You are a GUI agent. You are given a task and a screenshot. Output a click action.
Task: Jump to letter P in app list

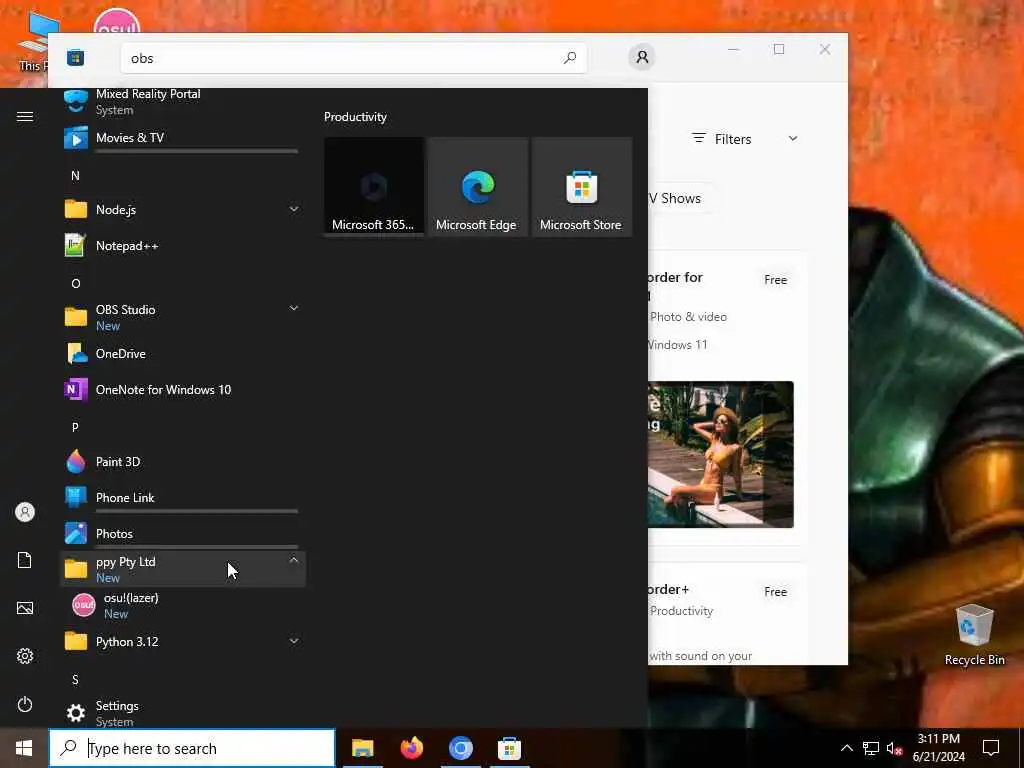[75, 427]
